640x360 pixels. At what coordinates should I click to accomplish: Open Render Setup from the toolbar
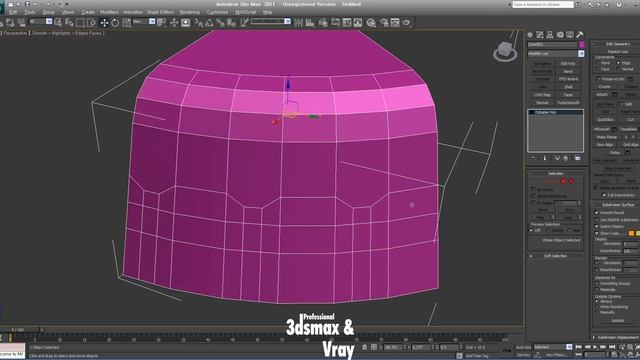[x=384, y=23]
